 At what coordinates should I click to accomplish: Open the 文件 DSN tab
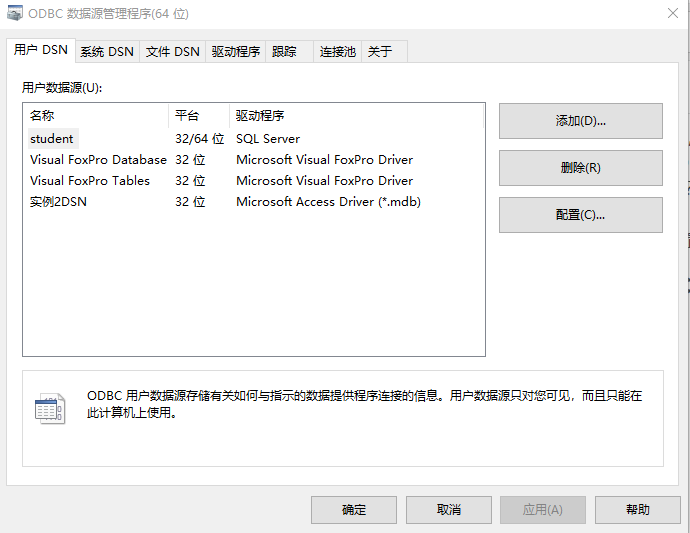[172, 52]
